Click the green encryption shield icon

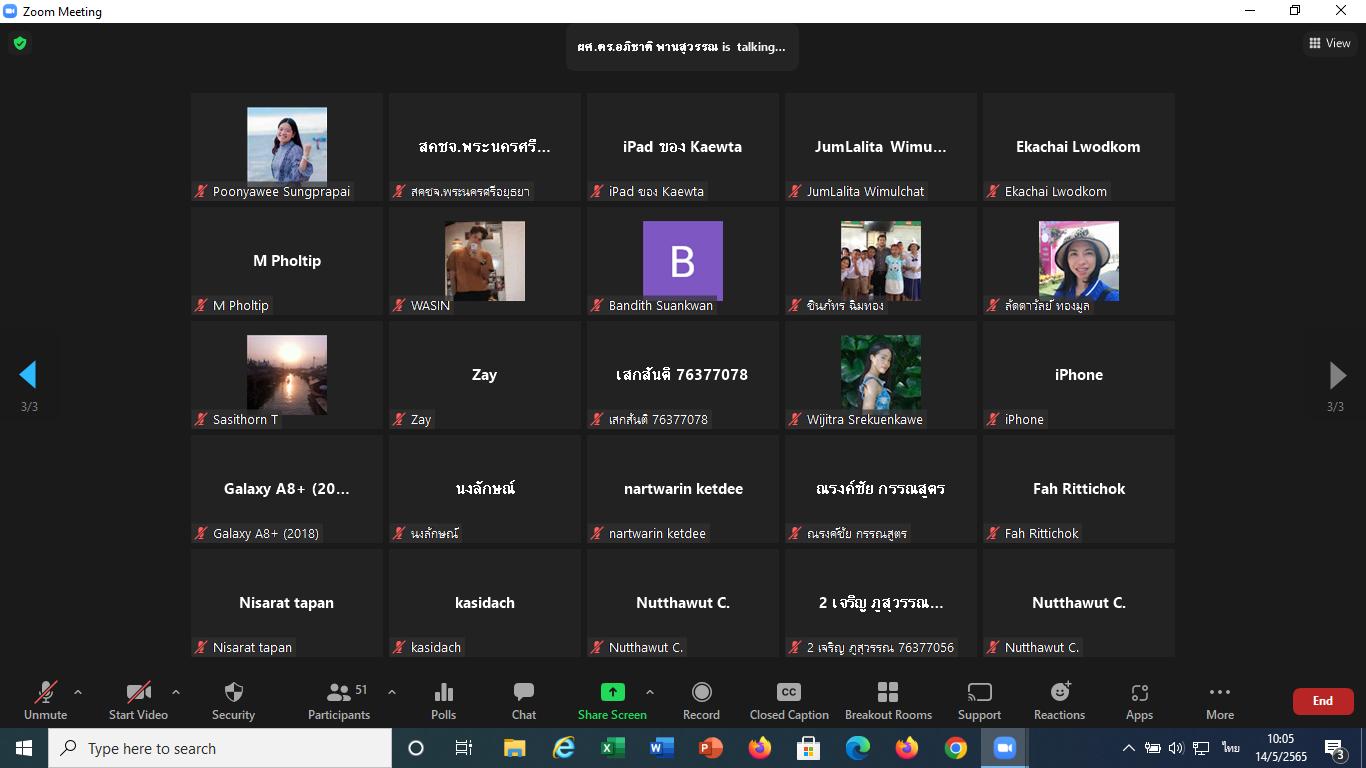click(x=20, y=43)
